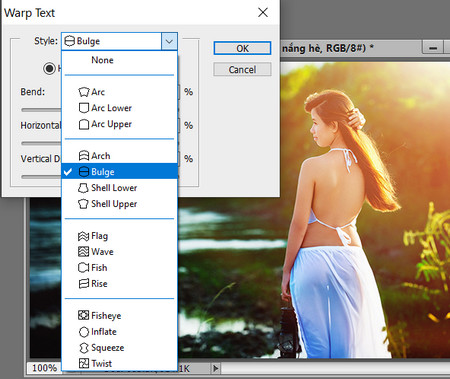Click the Bulge icon in highlighted row
The image size is (450, 379).
(84, 172)
